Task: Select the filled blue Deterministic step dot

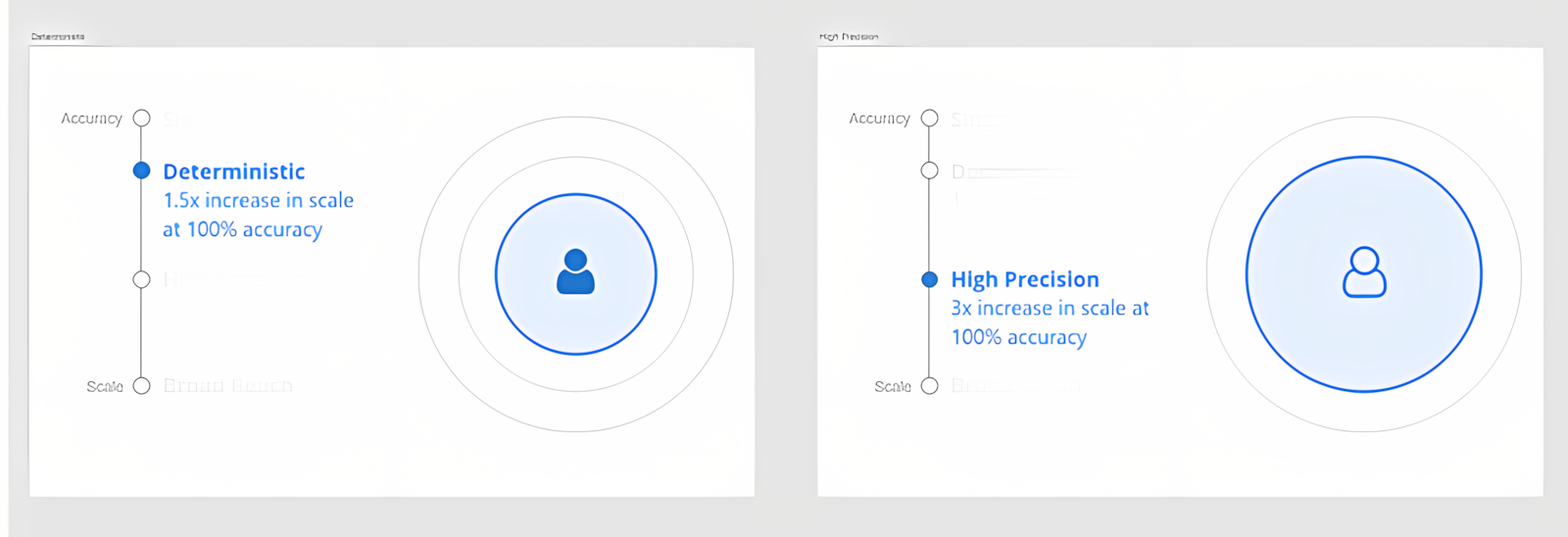Action: (142, 171)
